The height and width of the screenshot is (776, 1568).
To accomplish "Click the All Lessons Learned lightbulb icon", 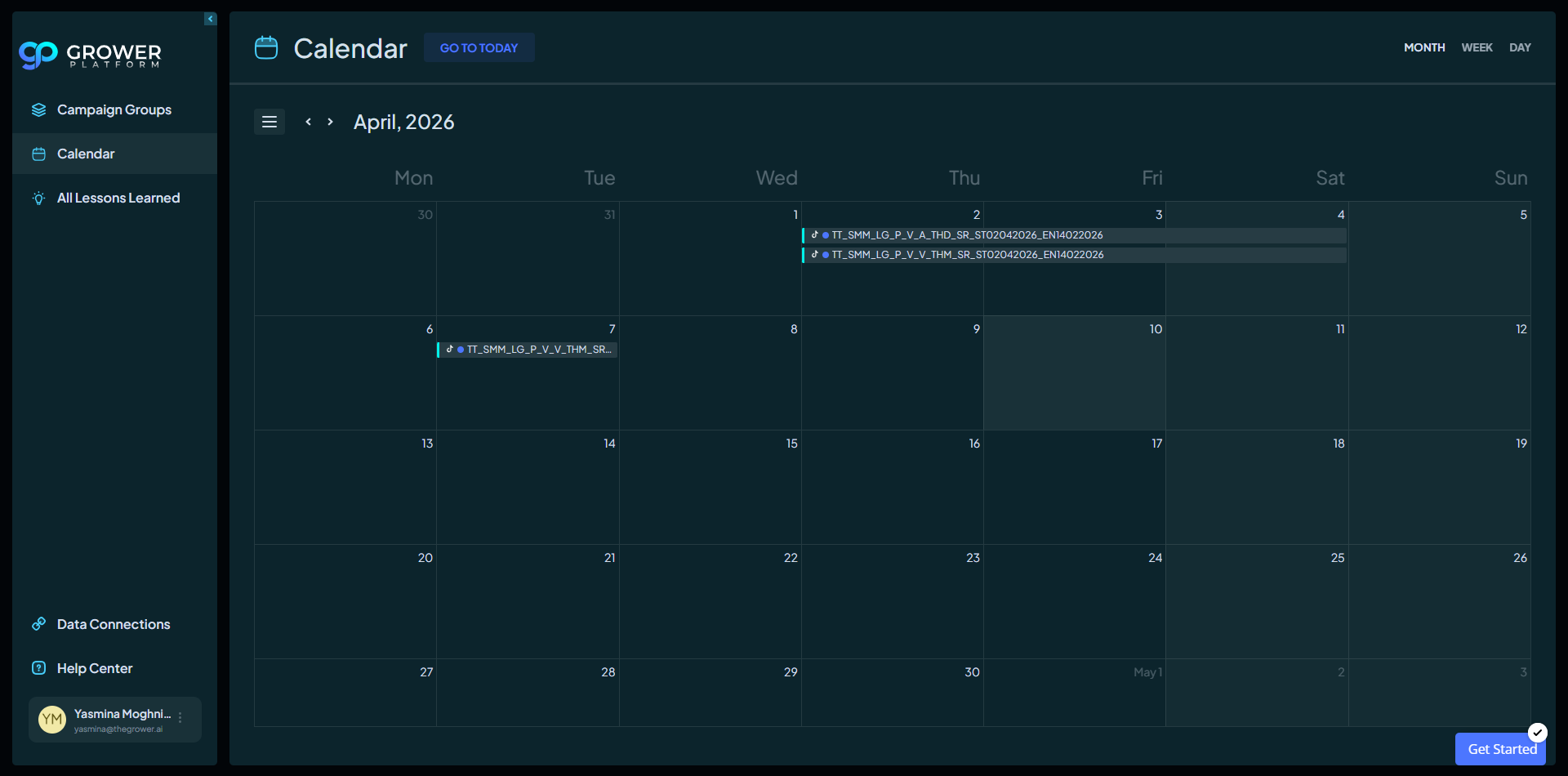I will point(38,198).
